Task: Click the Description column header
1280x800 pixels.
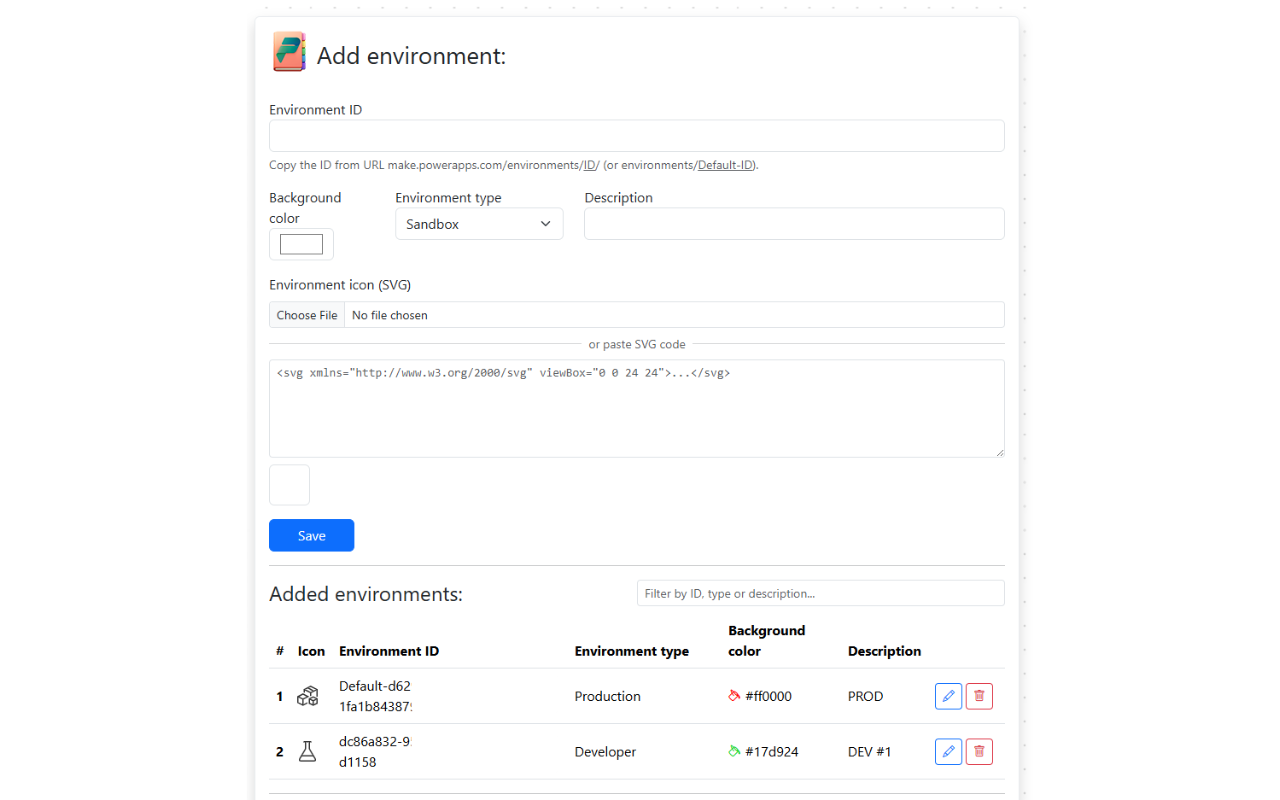Action: coord(885,651)
